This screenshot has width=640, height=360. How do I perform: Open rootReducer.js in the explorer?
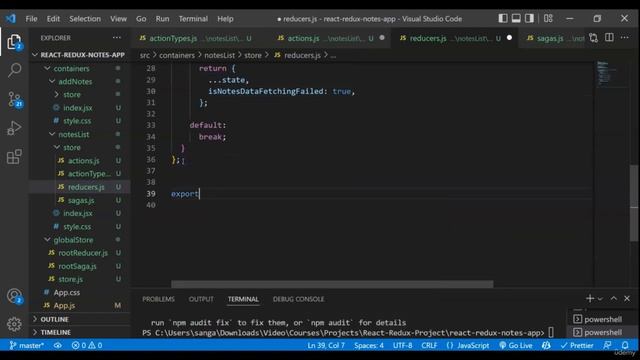pos(80,253)
